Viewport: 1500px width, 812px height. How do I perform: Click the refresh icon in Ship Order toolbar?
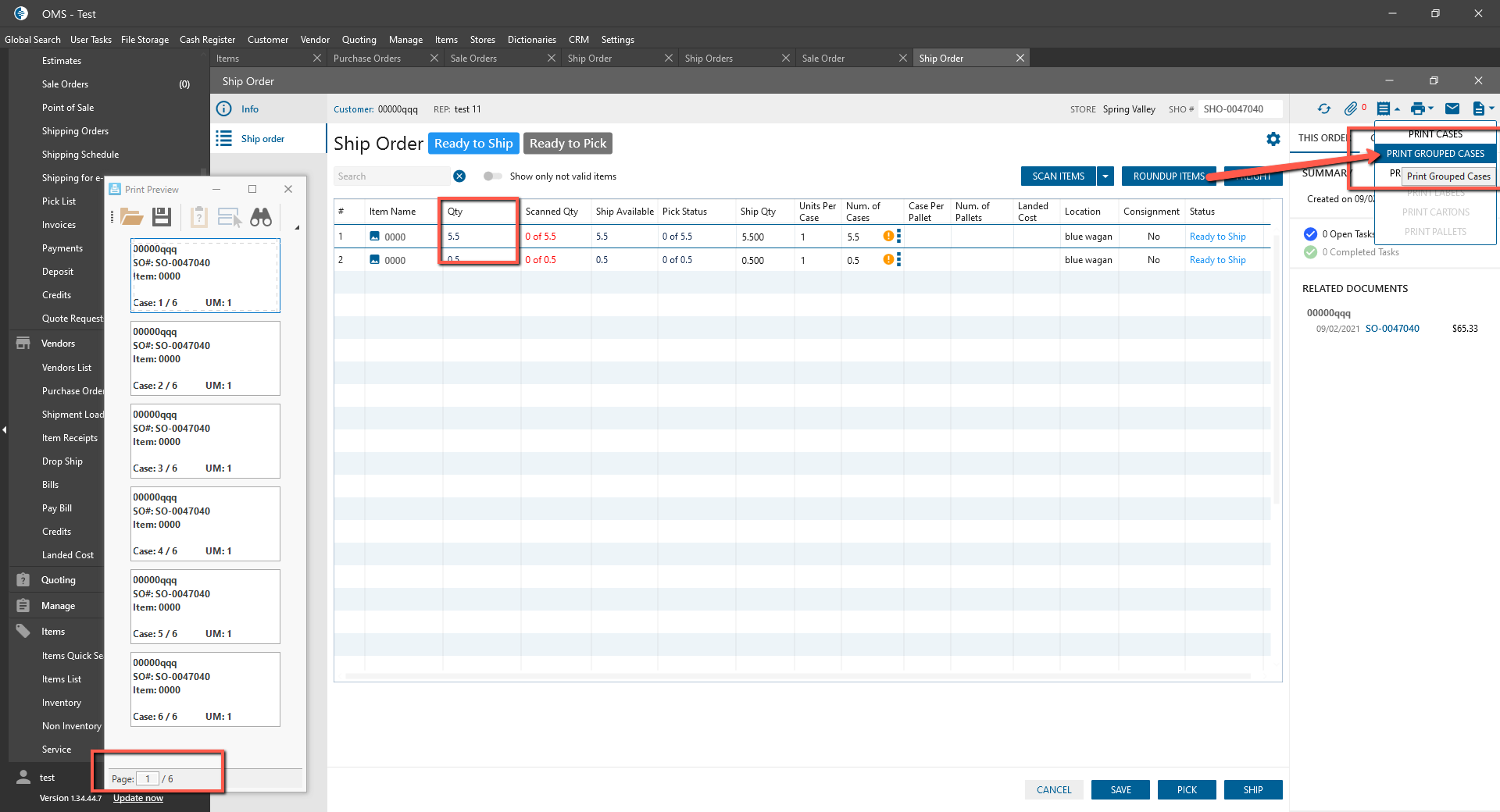[x=1323, y=109]
